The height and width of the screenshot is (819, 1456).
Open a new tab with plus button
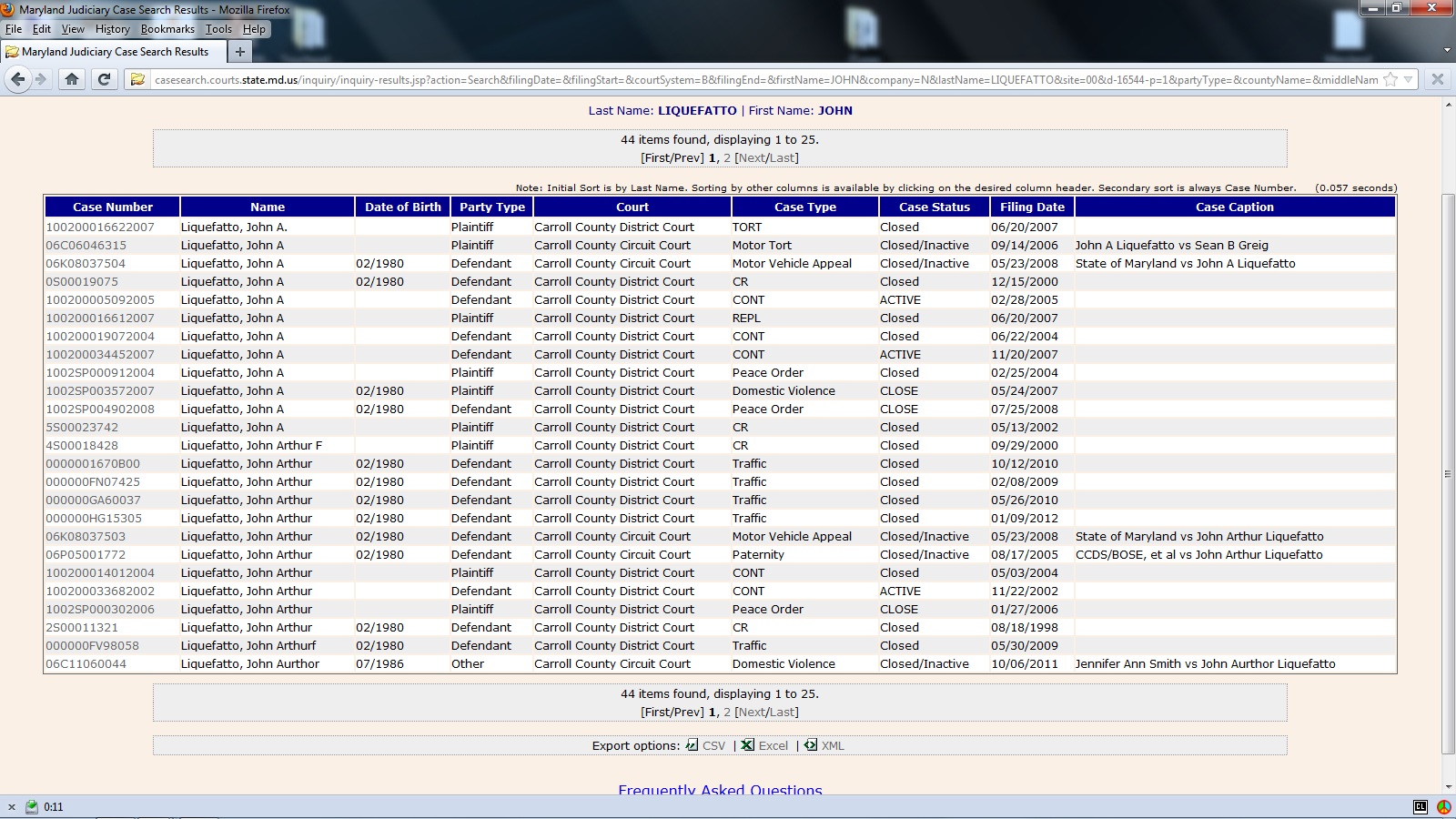(x=239, y=52)
